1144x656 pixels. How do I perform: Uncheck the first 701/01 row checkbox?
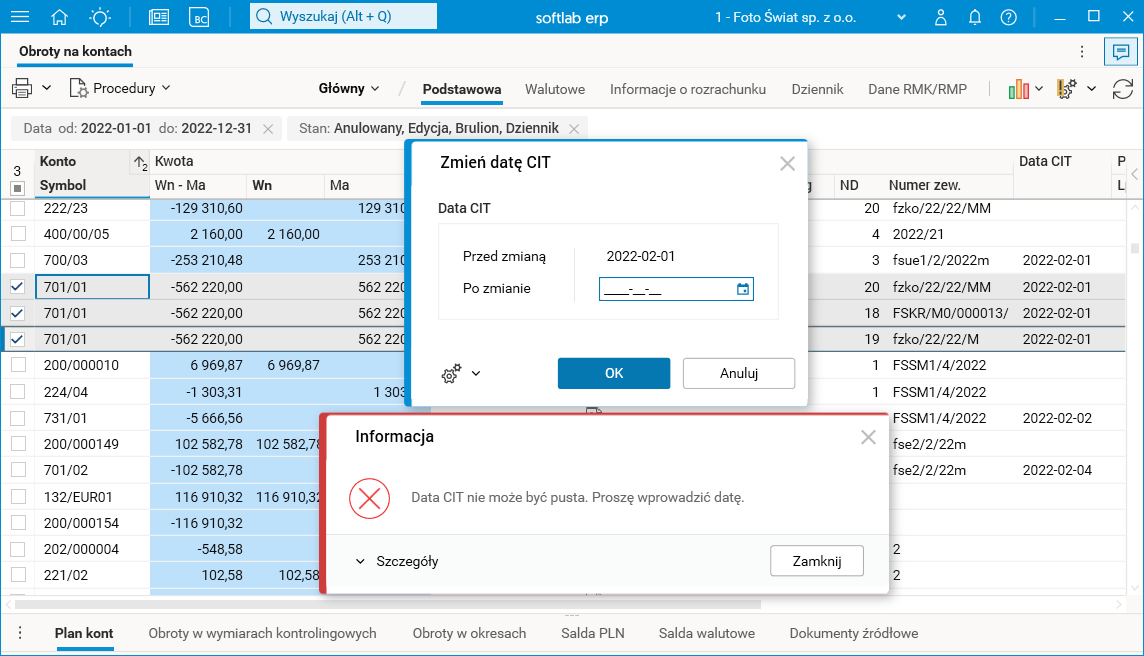18,287
